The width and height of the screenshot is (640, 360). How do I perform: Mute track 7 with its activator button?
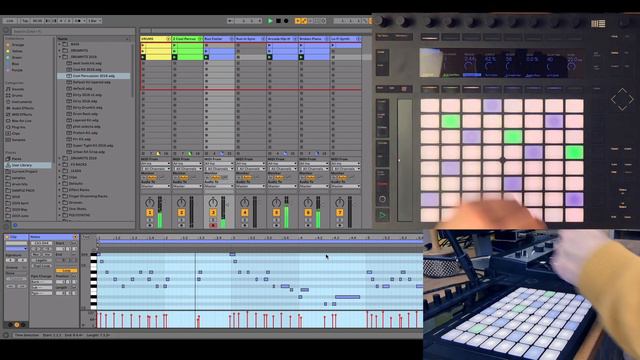[340, 213]
